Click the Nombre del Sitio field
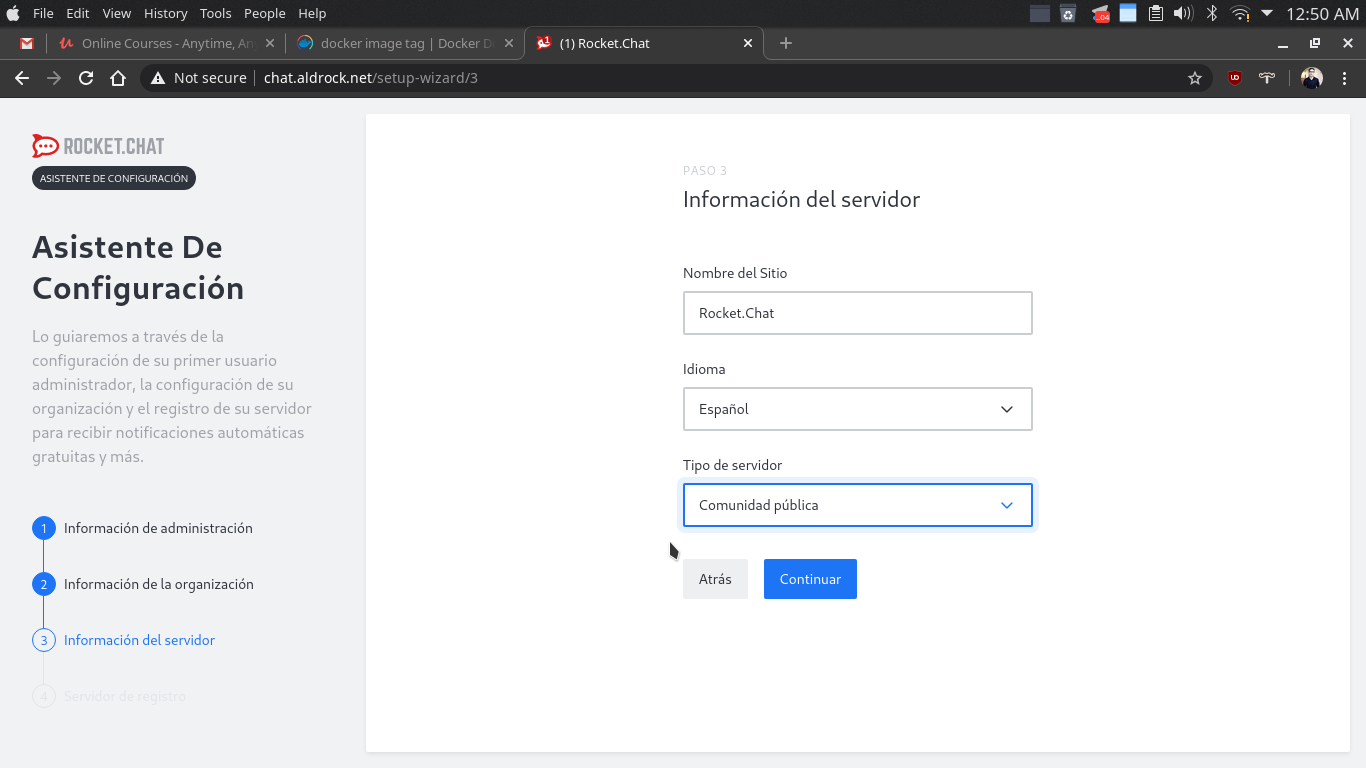Image resolution: width=1366 pixels, height=768 pixels. click(x=858, y=313)
